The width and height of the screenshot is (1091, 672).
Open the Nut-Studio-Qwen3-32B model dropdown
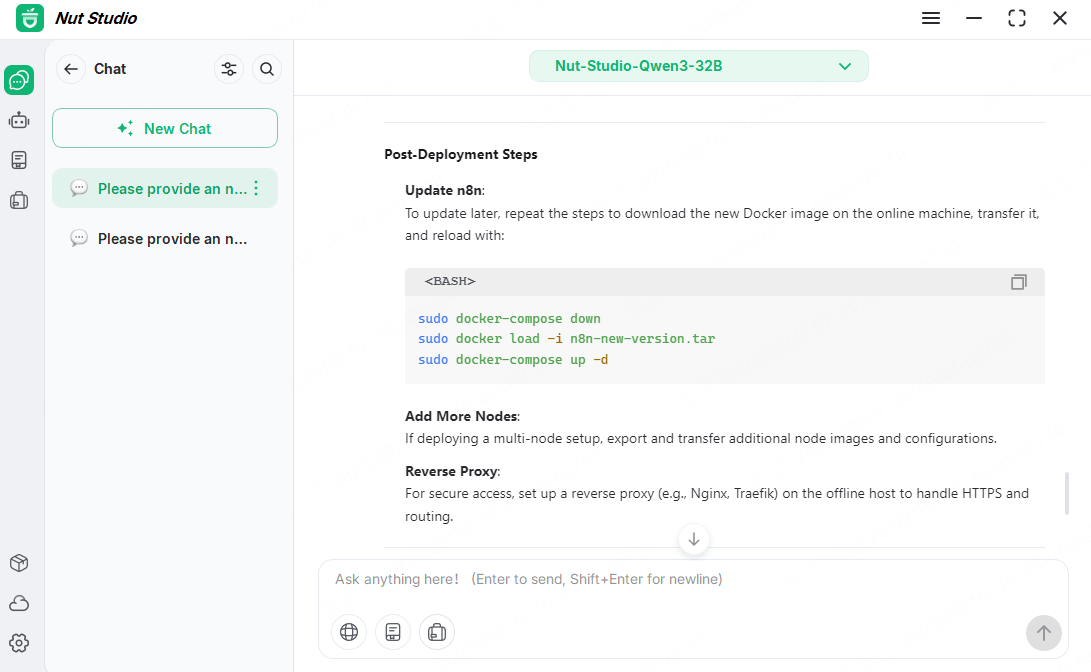click(x=699, y=66)
